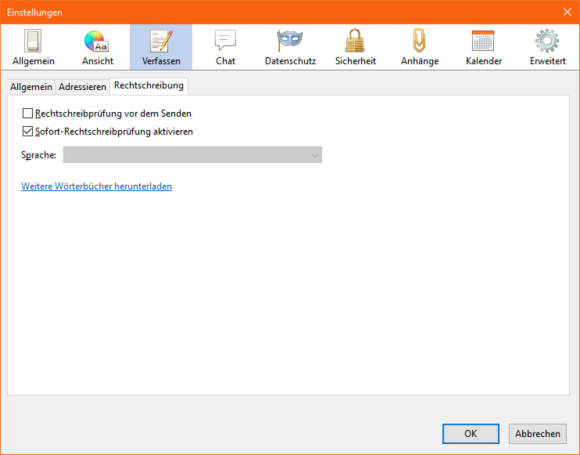
Task: Confirm settings with the OK button
Action: tap(471, 434)
